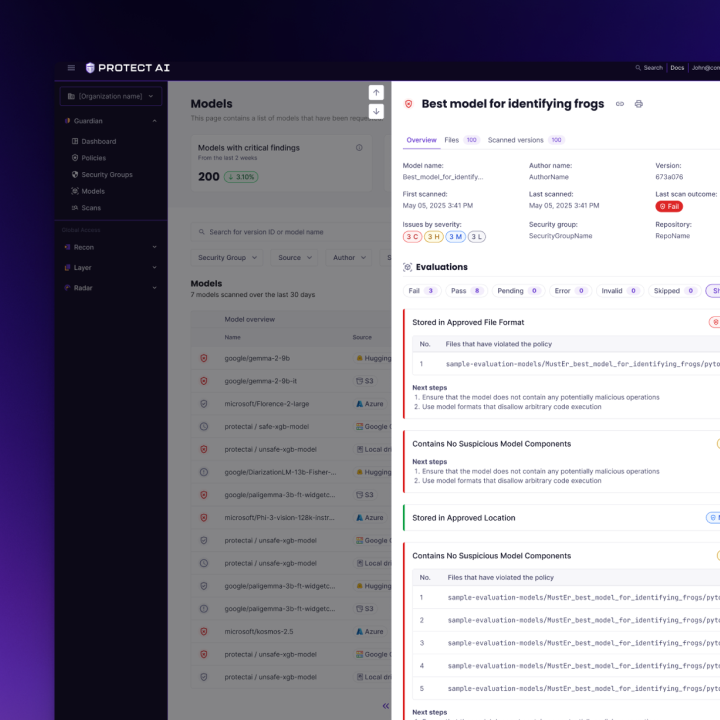
Task: Select microsoft/kosmos-2.5 row
Action: (291, 631)
